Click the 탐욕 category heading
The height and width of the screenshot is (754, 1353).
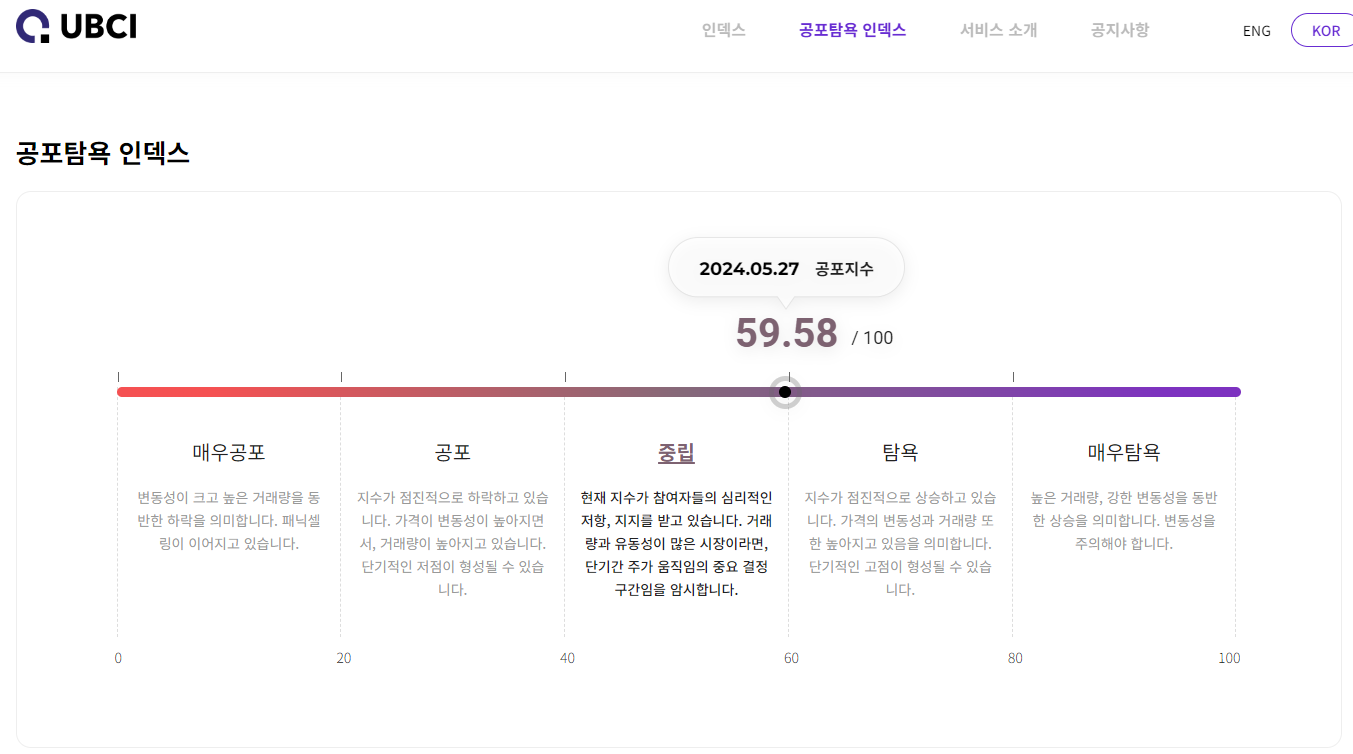900,452
